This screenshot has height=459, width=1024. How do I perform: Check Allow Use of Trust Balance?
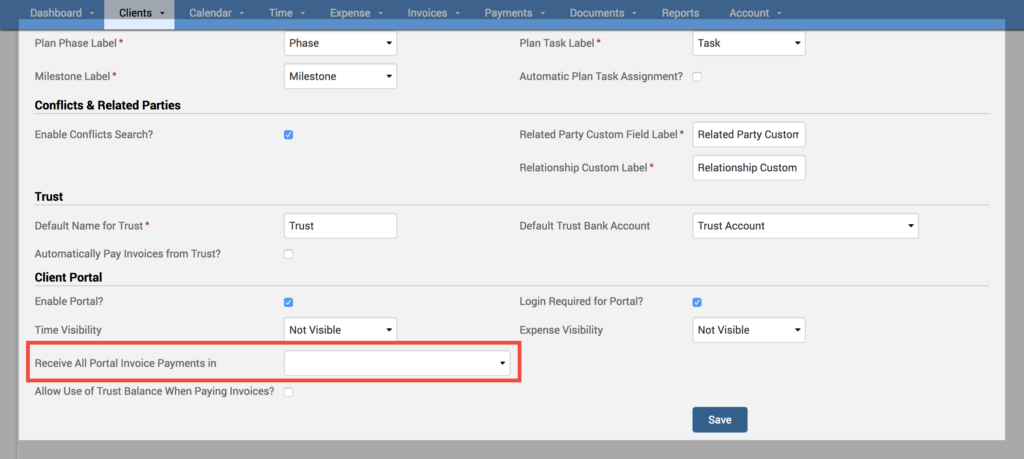click(289, 392)
